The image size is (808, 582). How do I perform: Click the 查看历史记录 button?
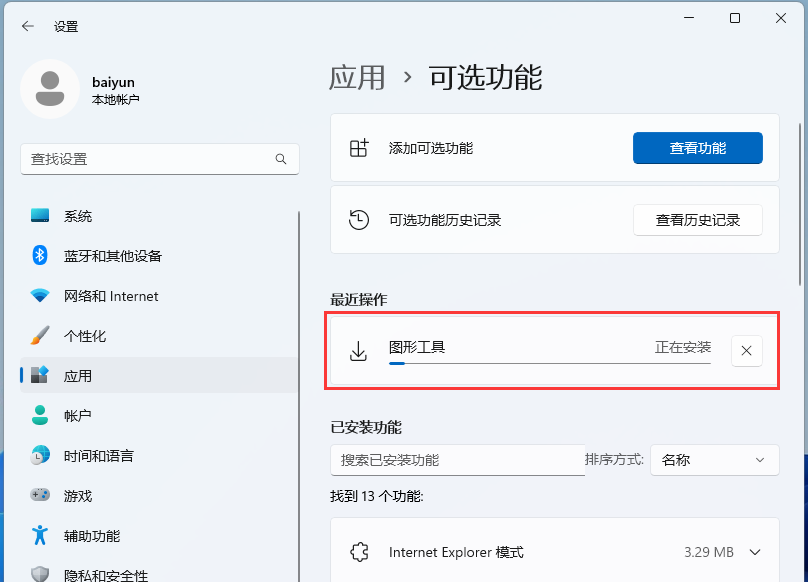[x=697, y=220]
